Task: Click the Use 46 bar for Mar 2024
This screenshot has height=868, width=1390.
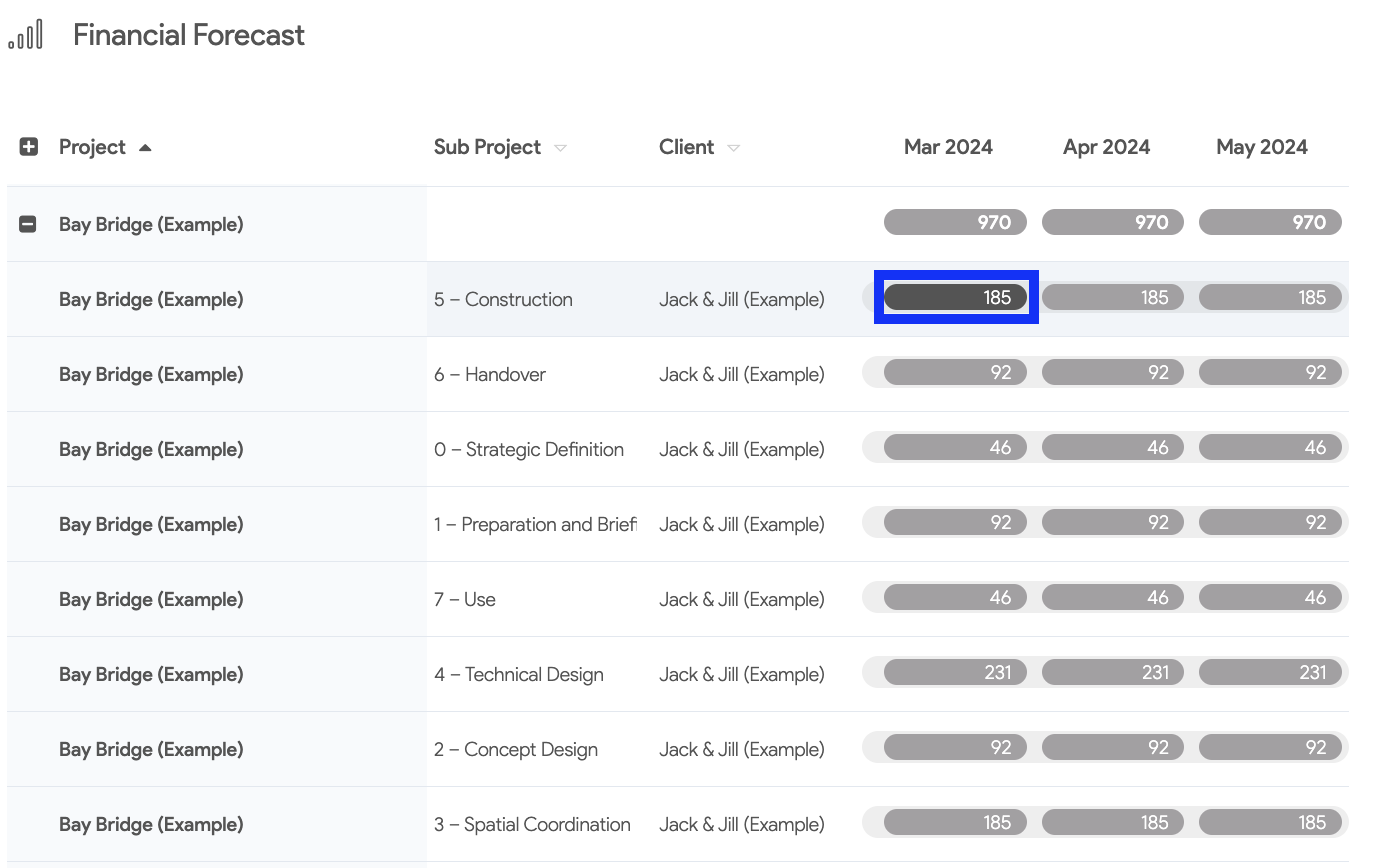Action: pyautogui.click(x=955, y=597)
